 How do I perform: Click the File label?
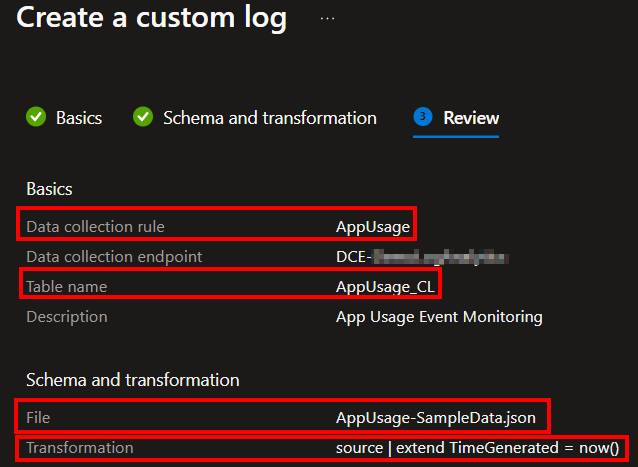tap(38, 417)
